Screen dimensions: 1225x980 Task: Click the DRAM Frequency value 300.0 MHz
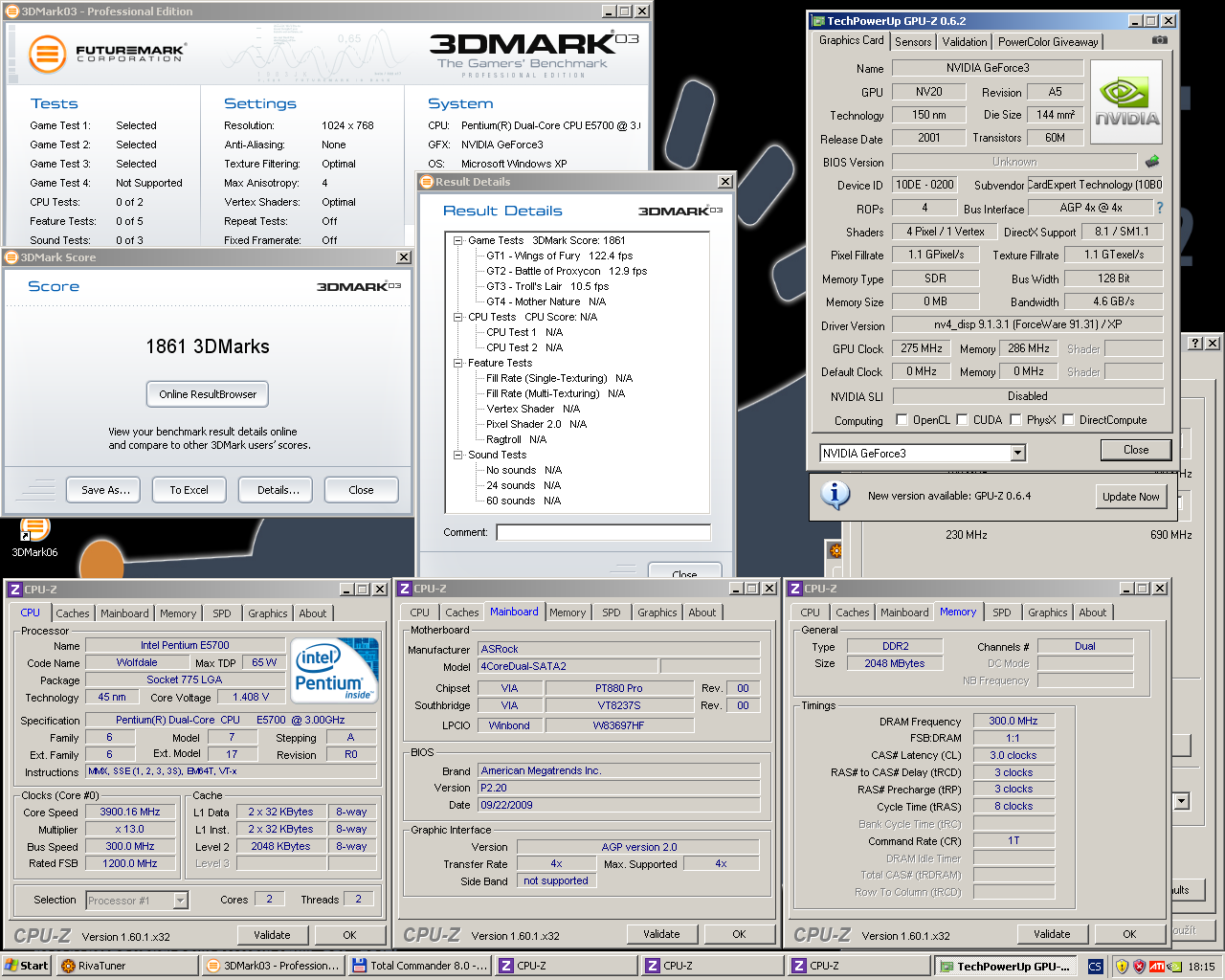coord(1013,721)
